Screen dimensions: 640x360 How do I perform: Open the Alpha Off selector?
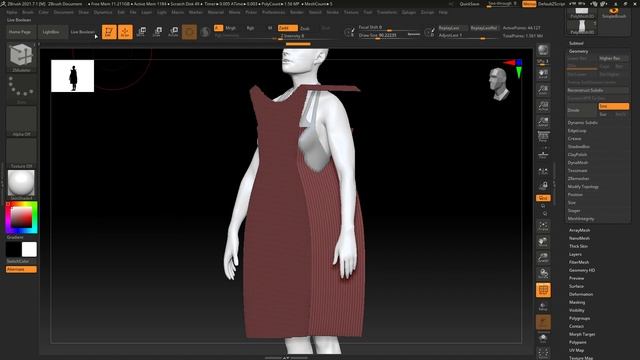click(21, 122)
